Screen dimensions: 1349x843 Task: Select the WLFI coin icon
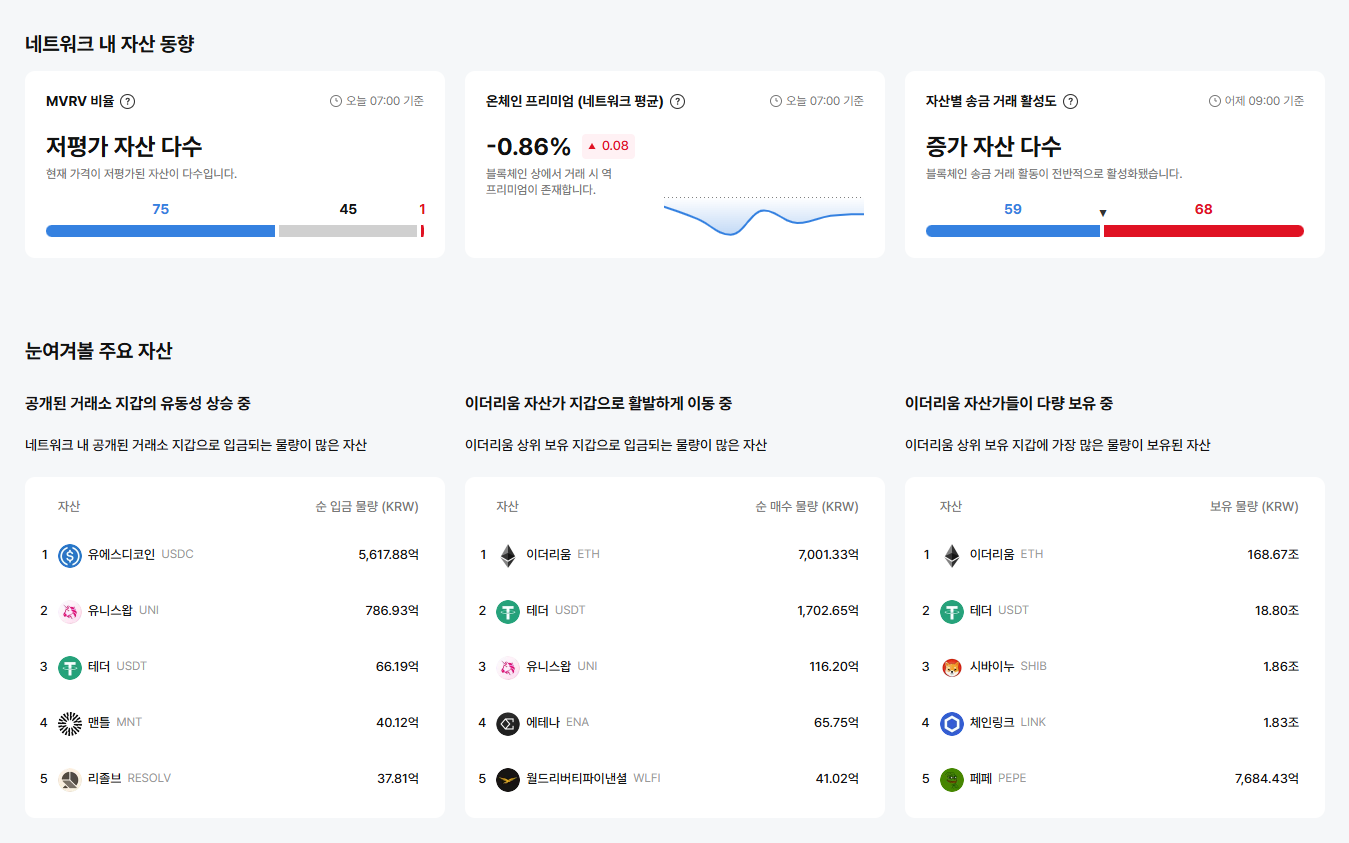pyautogui.click(x=507, y=778)
